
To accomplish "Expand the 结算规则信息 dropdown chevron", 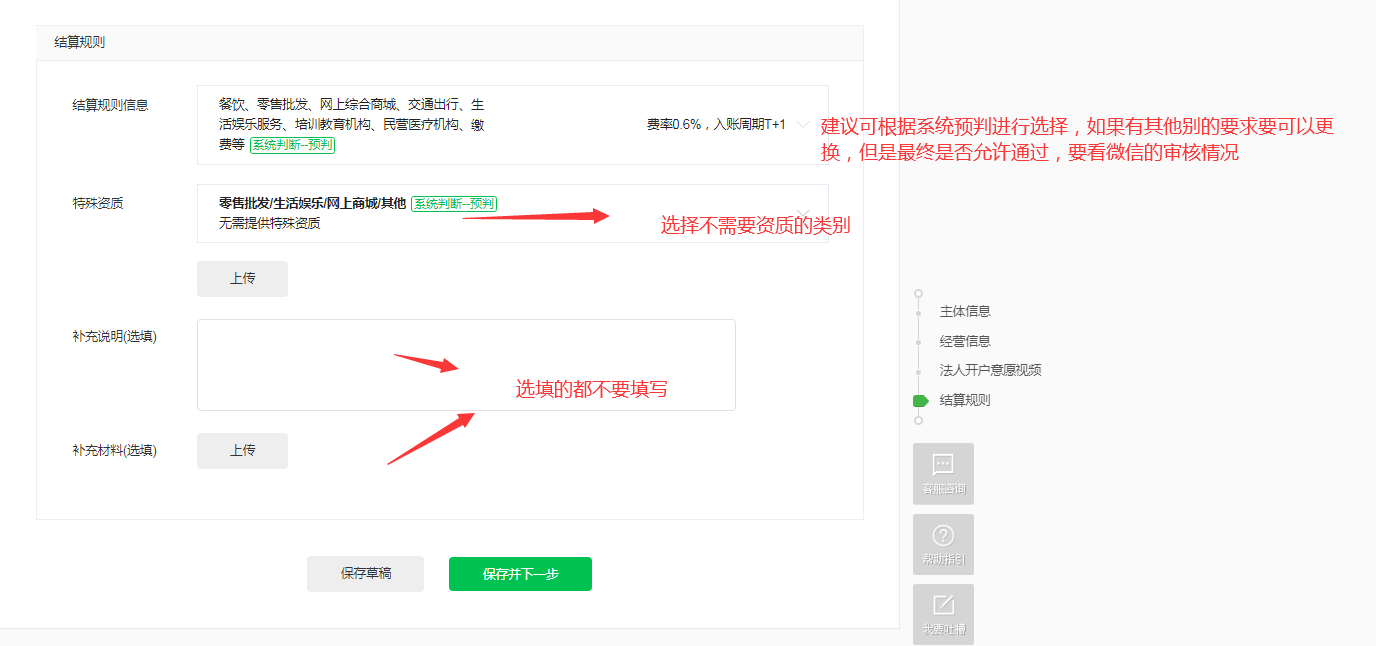I will point(803,125).
